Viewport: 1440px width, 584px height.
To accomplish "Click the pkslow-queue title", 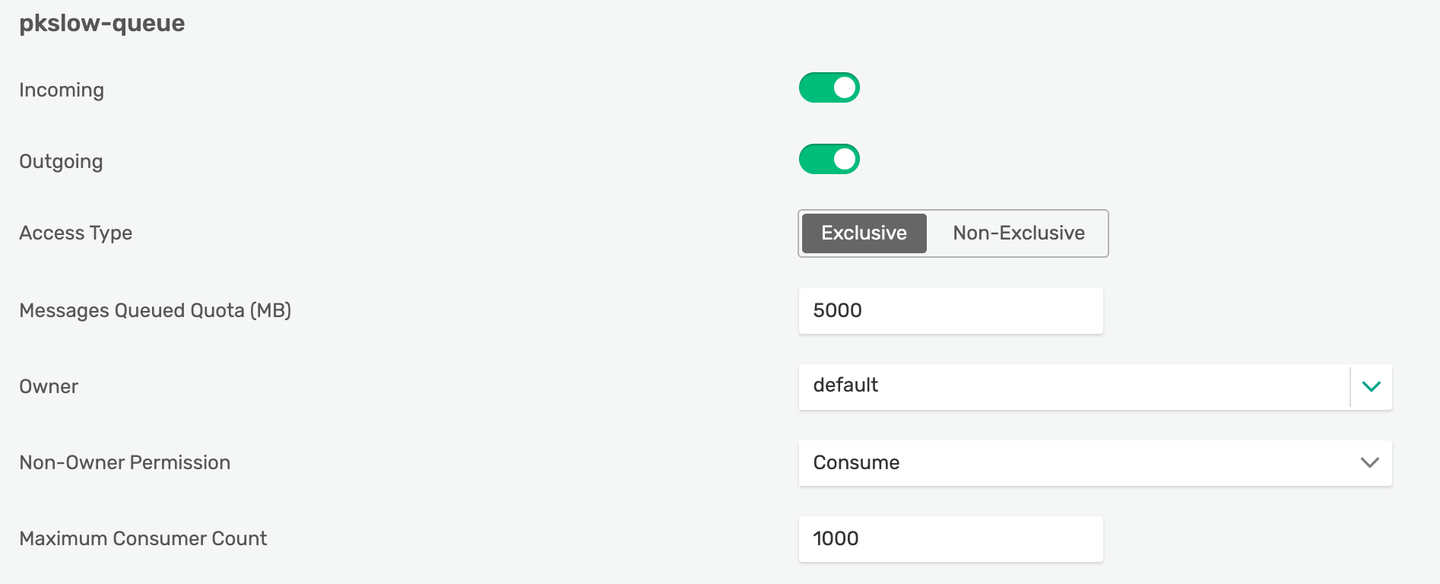I will tap(101, 22).
